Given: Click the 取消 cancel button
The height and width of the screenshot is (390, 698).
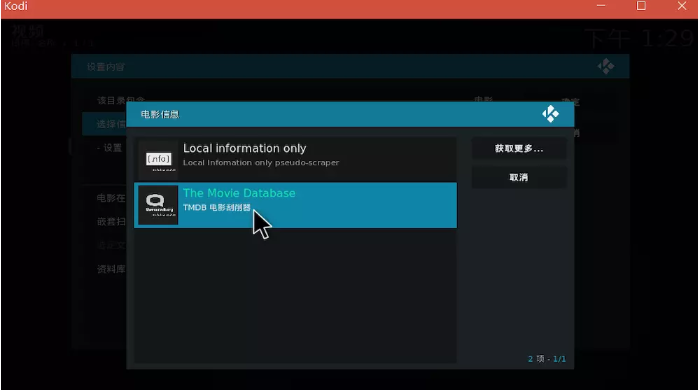Looking at the screenshot, I should (519, 177).
